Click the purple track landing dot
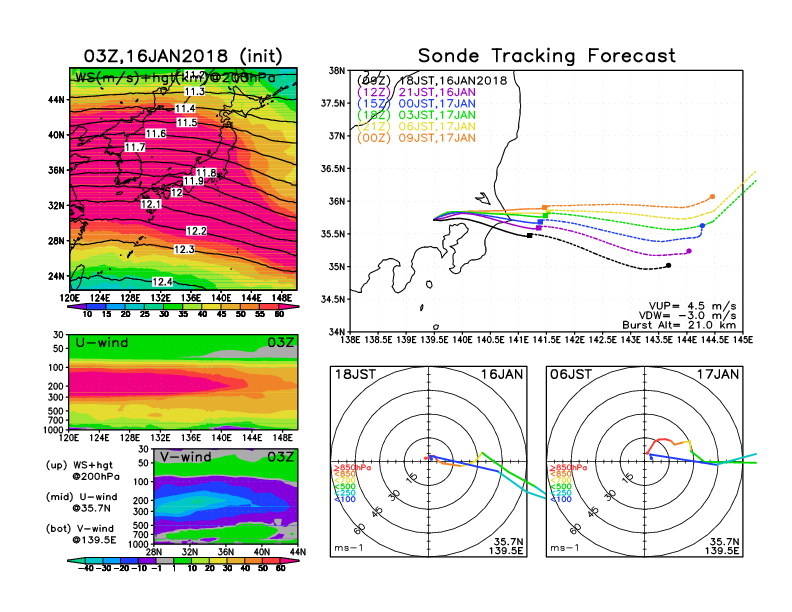The height and width of the screenshot is (612, 792). (x=689, y=251)
